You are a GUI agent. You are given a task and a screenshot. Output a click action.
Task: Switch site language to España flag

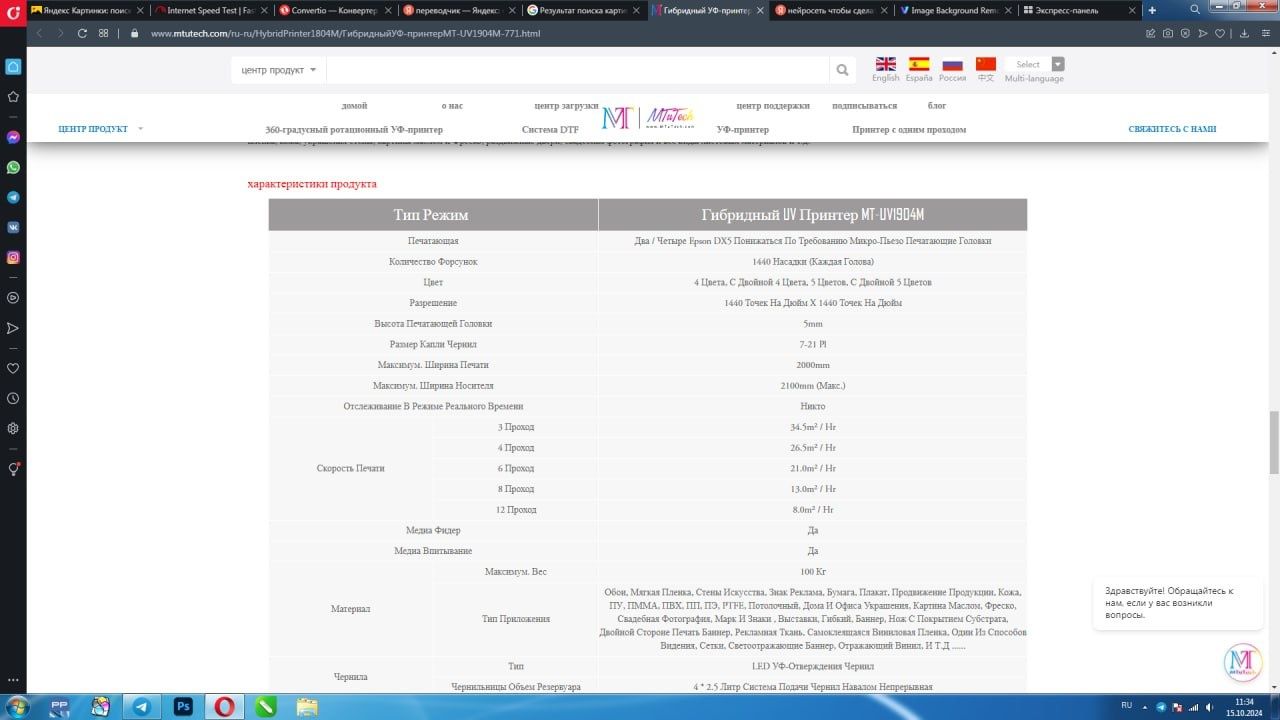click(919, 64)
